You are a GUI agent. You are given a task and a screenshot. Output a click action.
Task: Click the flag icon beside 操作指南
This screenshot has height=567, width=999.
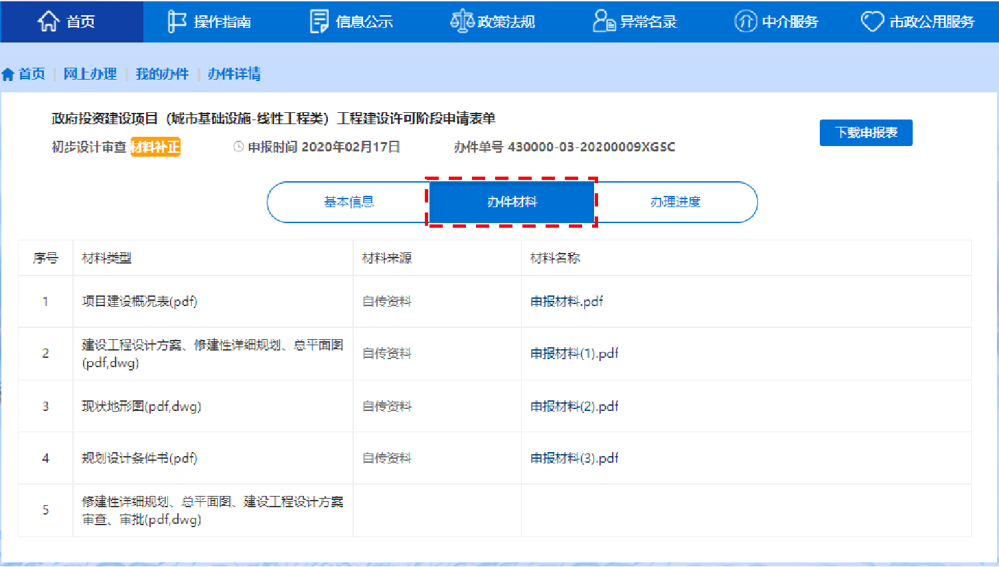176,21
